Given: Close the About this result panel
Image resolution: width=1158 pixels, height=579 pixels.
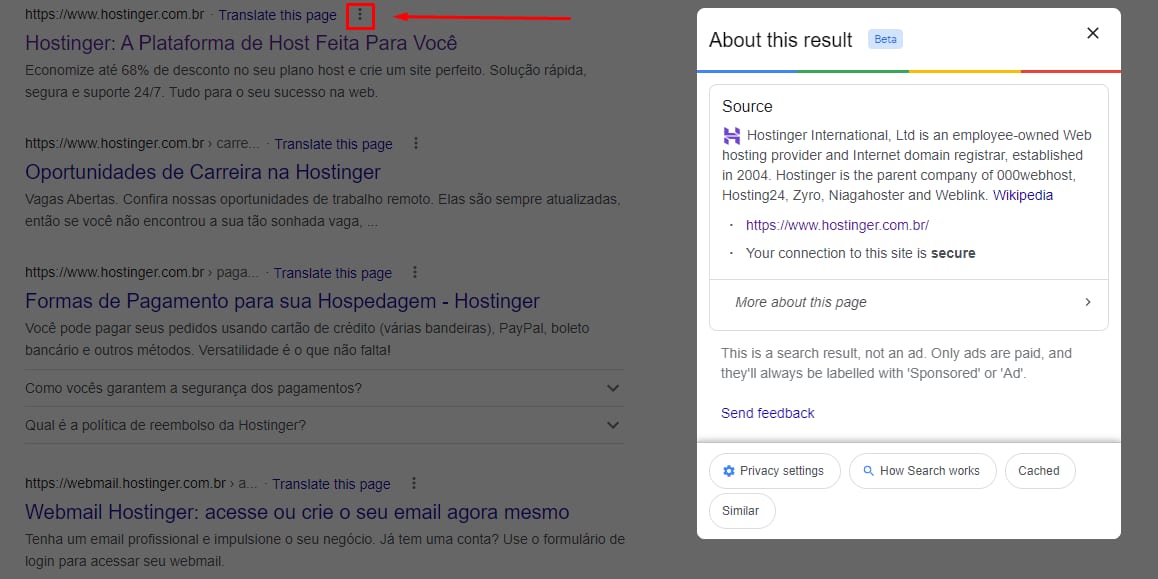Looking at the screenshot, I should point(1092,33).
